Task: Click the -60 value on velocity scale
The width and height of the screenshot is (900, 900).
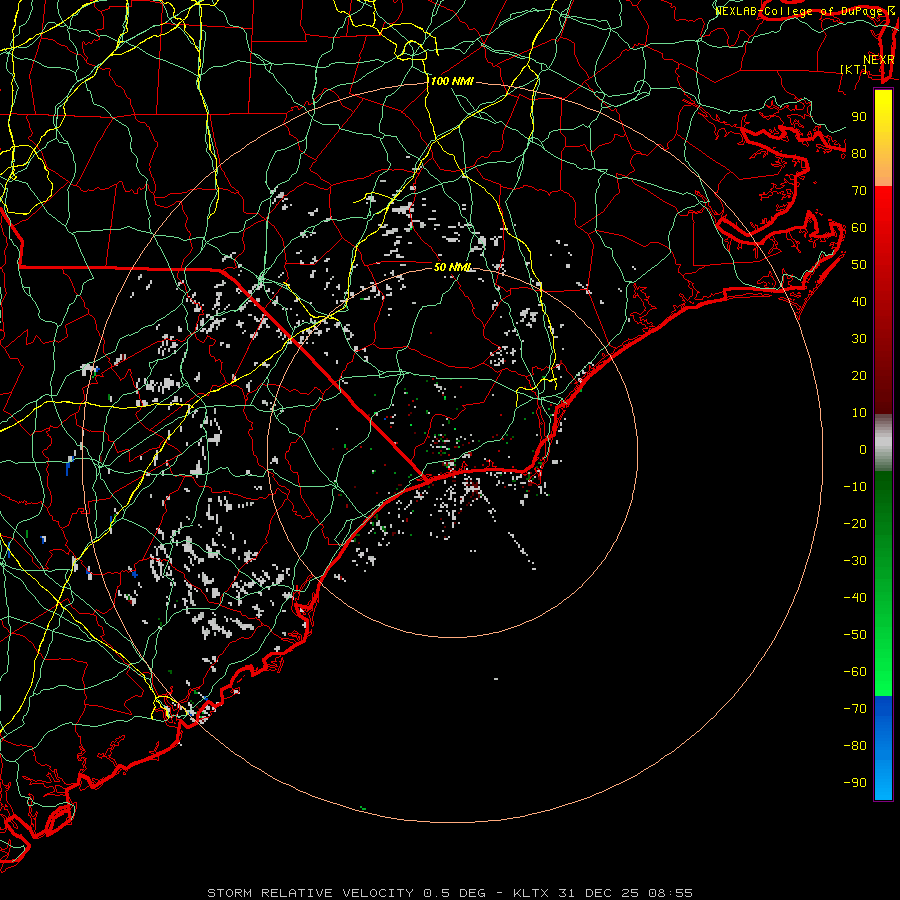Action: click(x=855, y=672)
